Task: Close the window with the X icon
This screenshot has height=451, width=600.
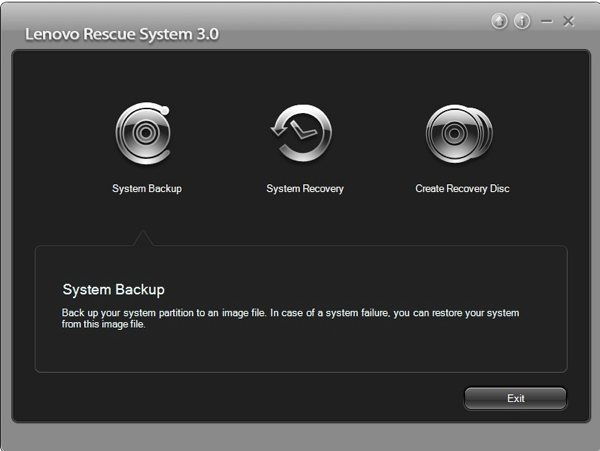Action: (x=569, y=21)
